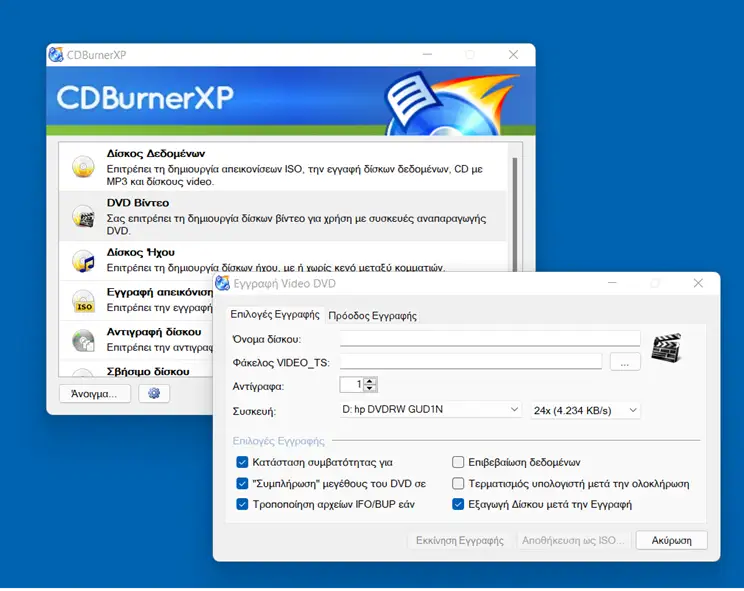The image size is (744, 591).
Task: Toggle Τροποποίηση αρχείων IFO/BUP checkbox
Action: click(x=242, y=504)
